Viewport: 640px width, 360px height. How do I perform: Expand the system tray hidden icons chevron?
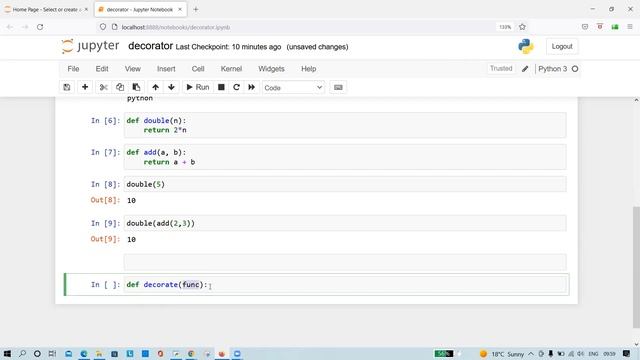coord(531,354)
